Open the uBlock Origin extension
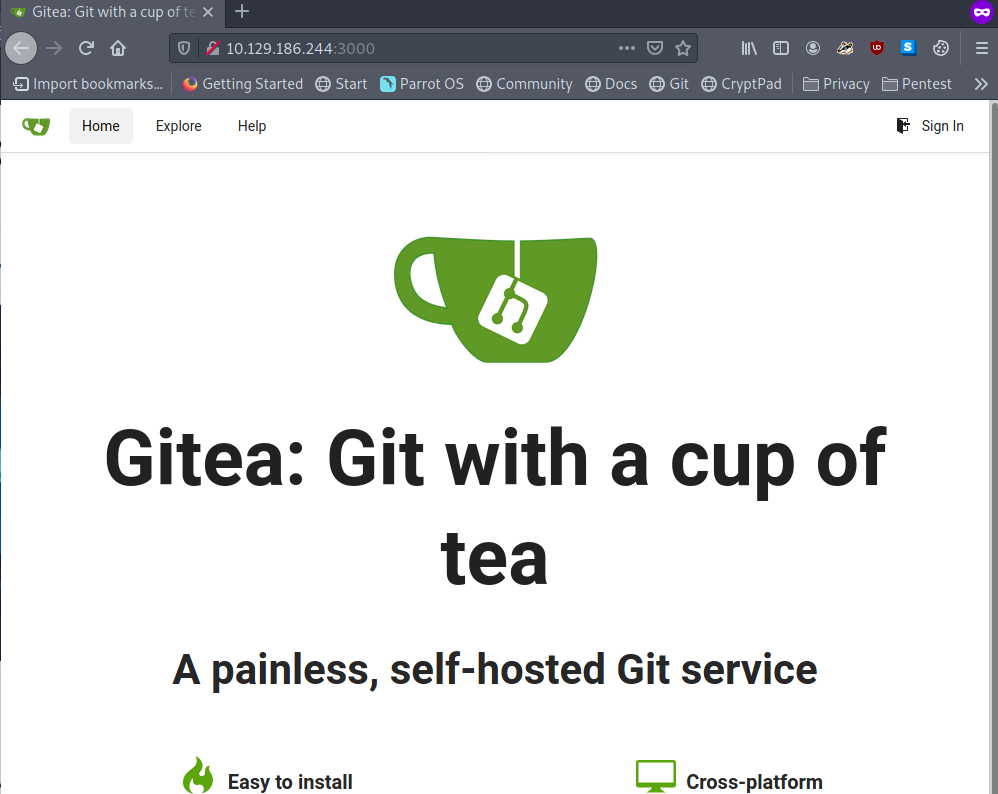Screen dimensions: 998x794 point(877,48)
